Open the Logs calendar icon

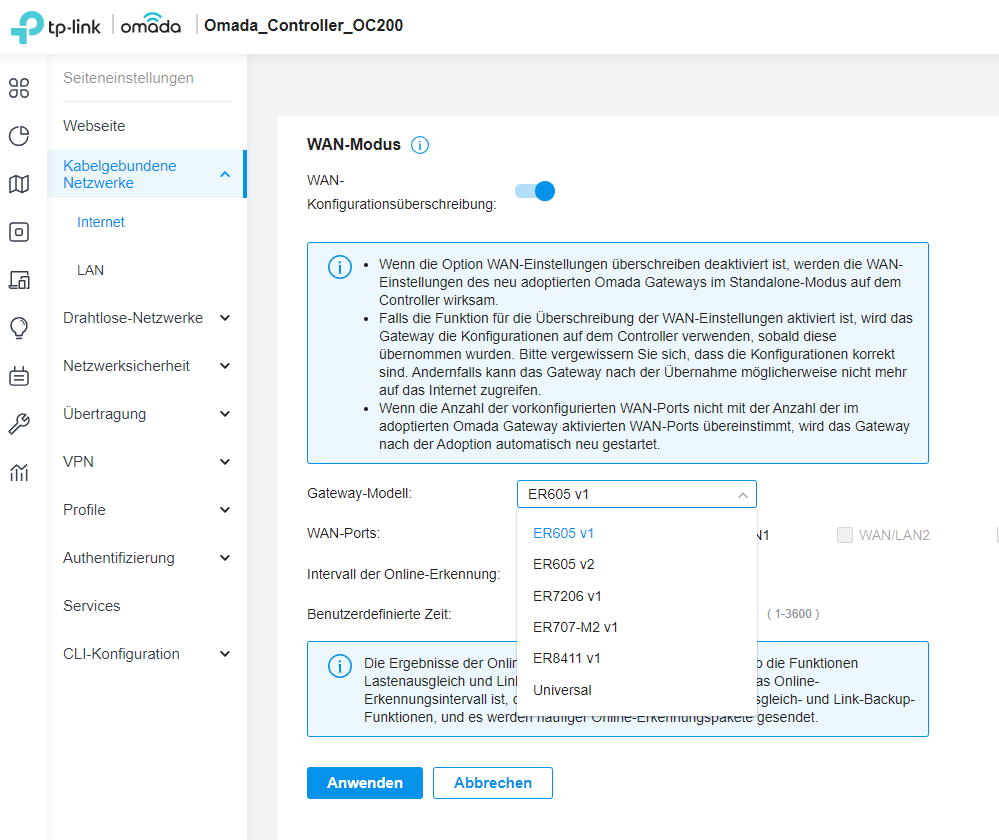tap(19, 376)
